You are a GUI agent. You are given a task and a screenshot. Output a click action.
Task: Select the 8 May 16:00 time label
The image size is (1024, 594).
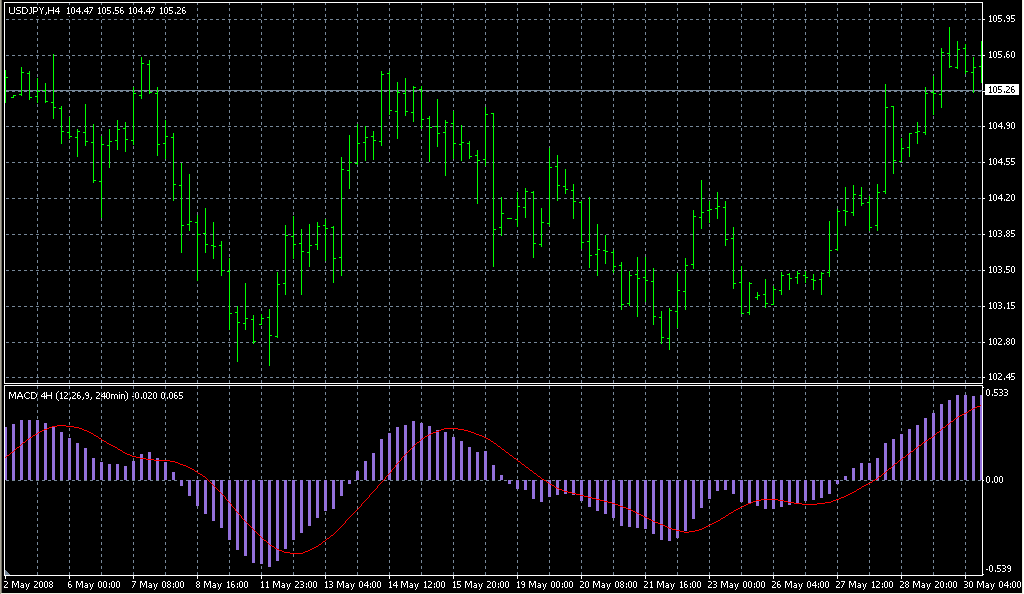(224, 584)
